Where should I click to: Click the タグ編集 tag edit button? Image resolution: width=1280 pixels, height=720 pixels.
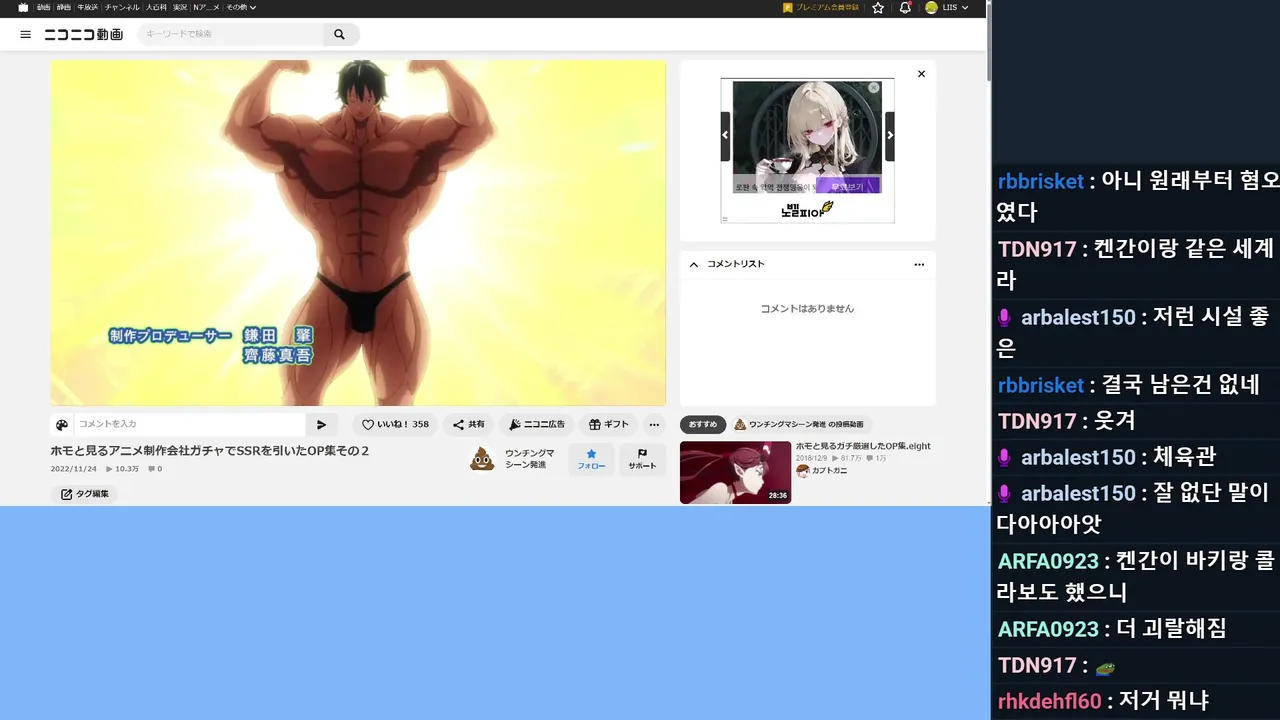(x=84, y=494)
